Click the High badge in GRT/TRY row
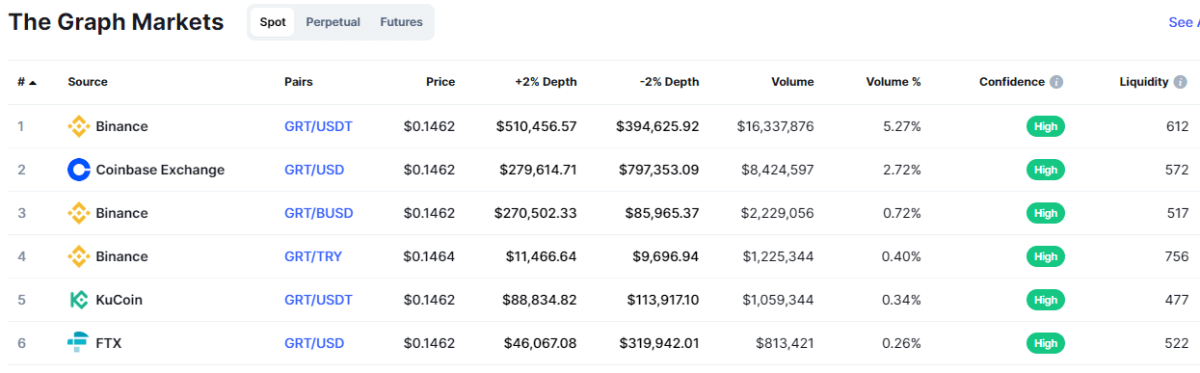The width and height of the screenshot is (1200, 373). point(1045,256)
